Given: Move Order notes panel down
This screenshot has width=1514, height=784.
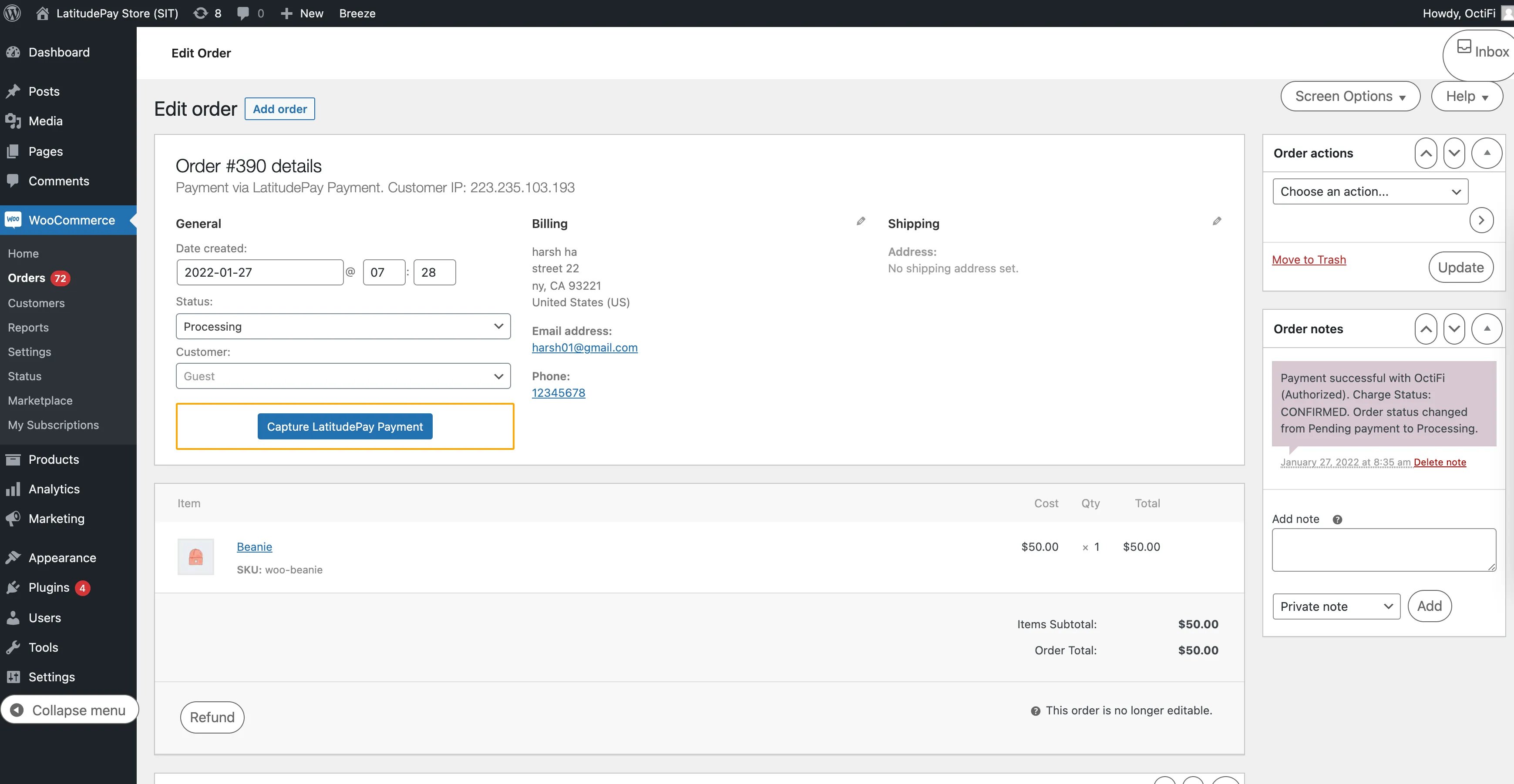Looking at the screenshot, I should (x=1454, y=329).
